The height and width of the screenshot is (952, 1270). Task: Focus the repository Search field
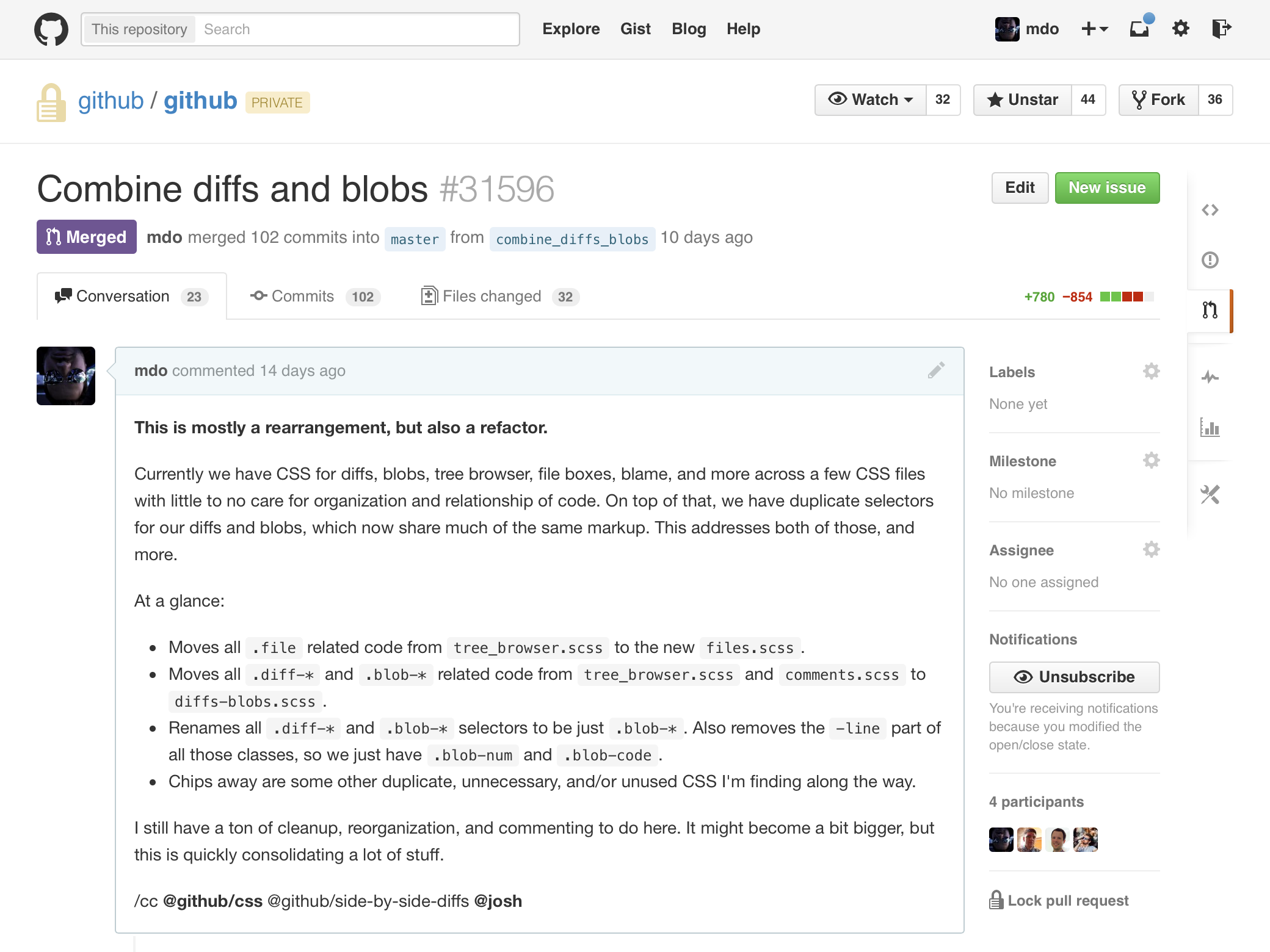(x=357, y=29)
